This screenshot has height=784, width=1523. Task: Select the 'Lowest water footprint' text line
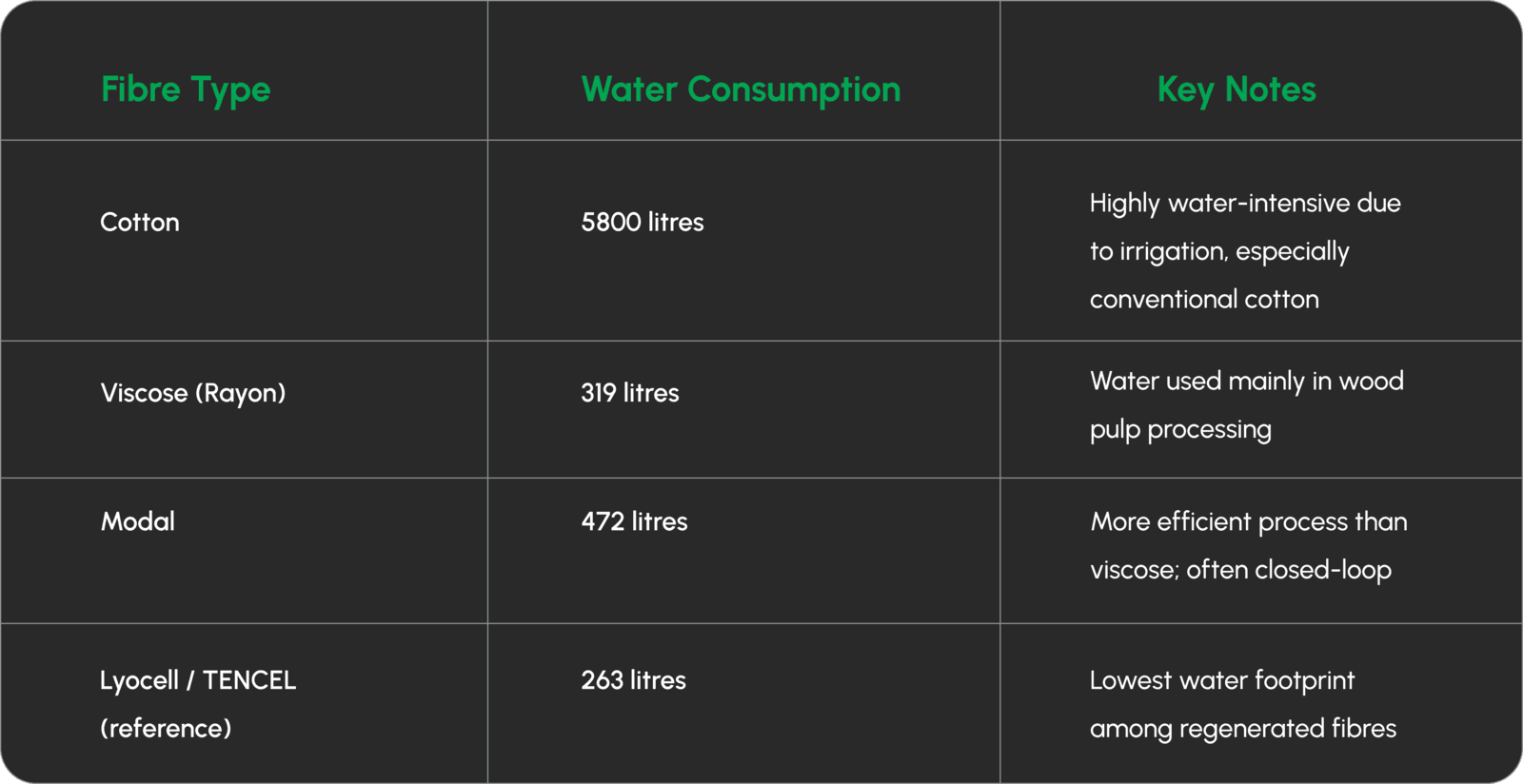(1222, 680)
